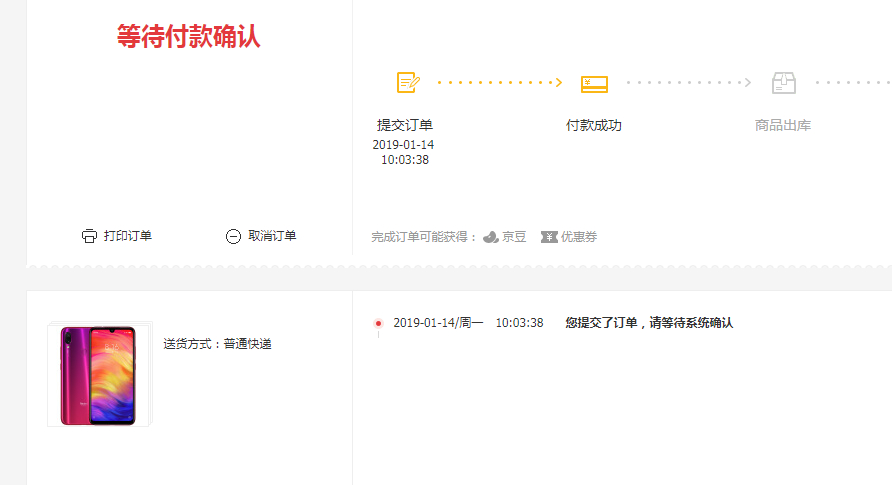Cancel the order via 取消订单
The width and height of the screenshot is (892, 485).
point(272,236)
